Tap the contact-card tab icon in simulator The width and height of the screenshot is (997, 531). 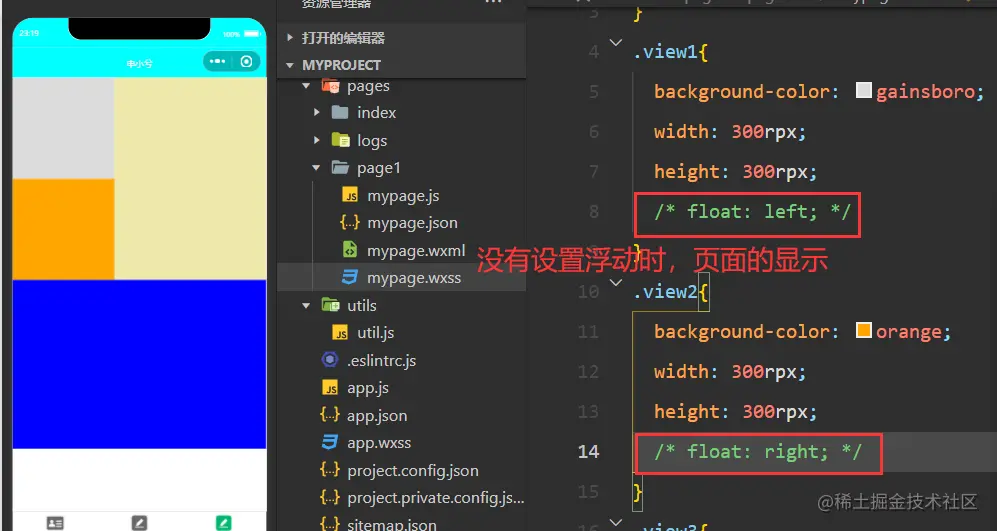(x=55, y=523)
